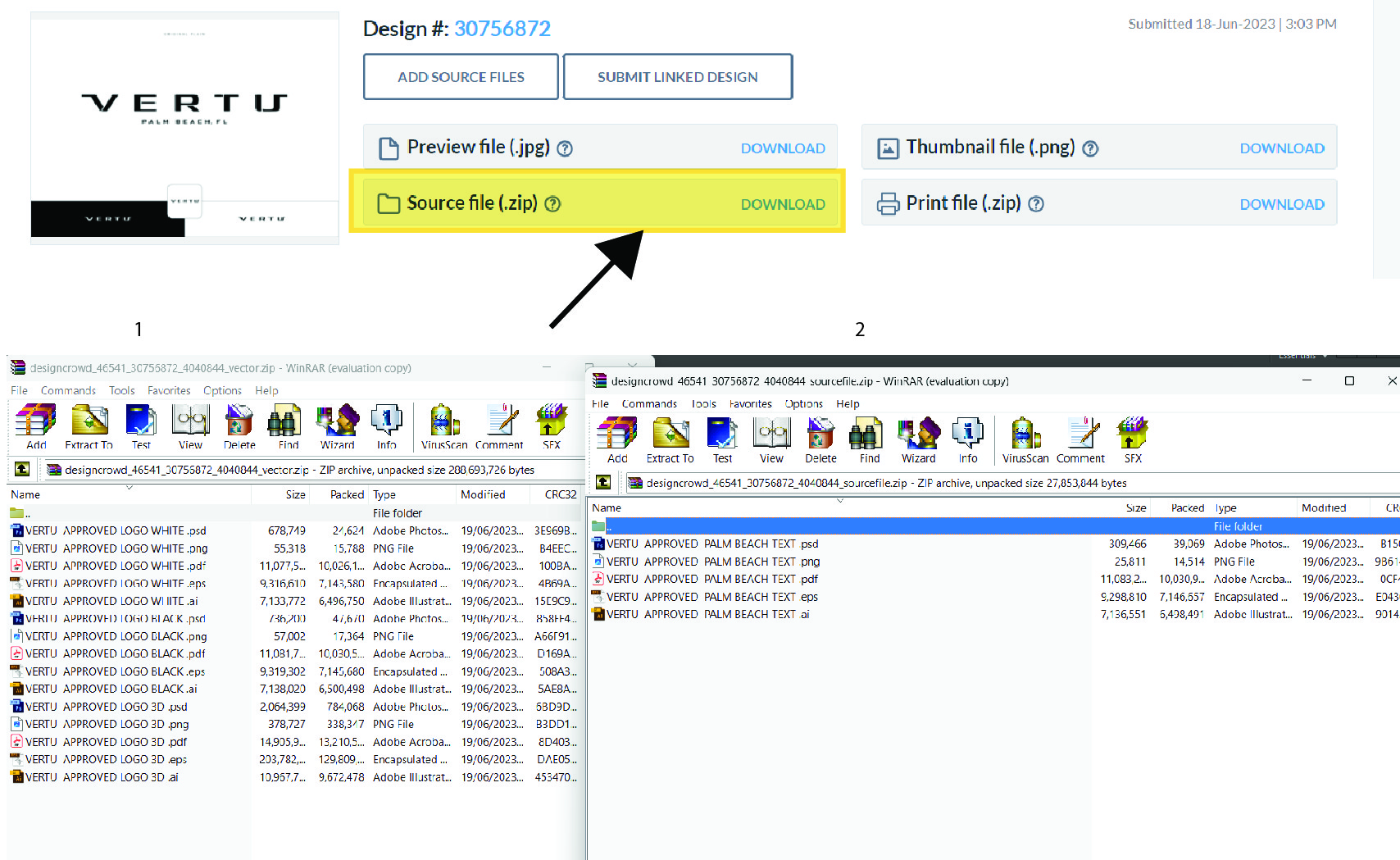
Task: Open Wizard in sourcefile.zip WinRAR window
Action: [918, 440]
